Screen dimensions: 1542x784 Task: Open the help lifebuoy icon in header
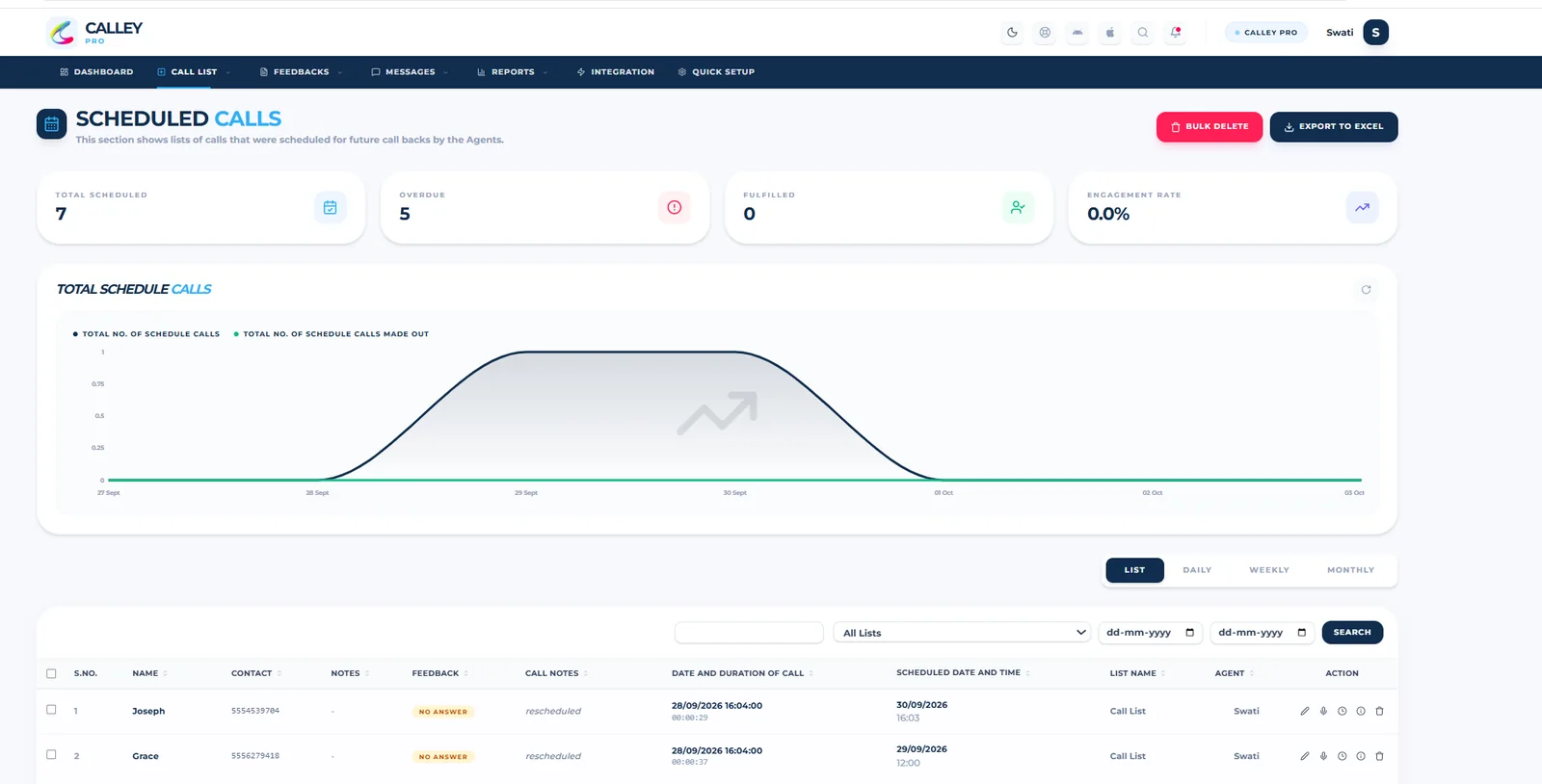1045,33
